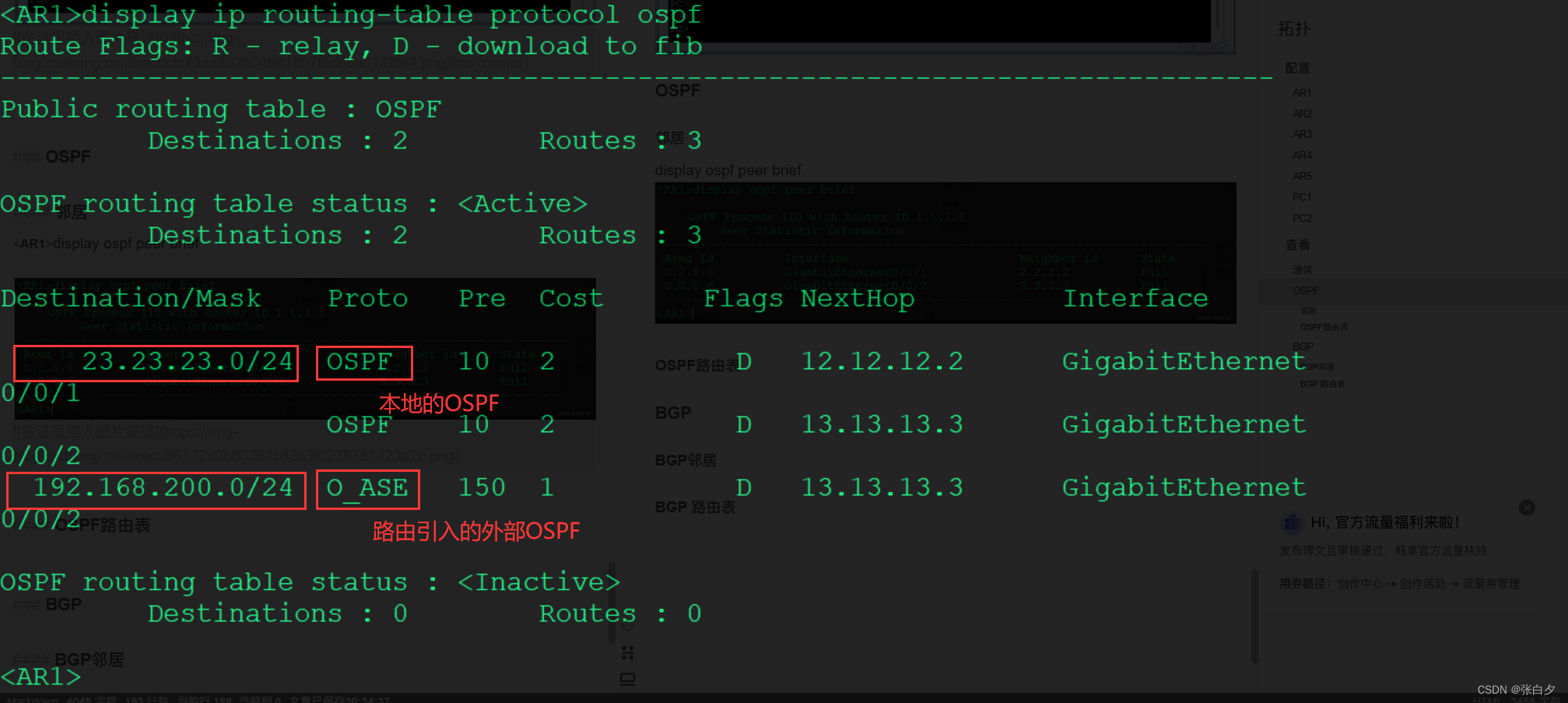Select AR1 in the outline sidebar

click(1302, 93)
